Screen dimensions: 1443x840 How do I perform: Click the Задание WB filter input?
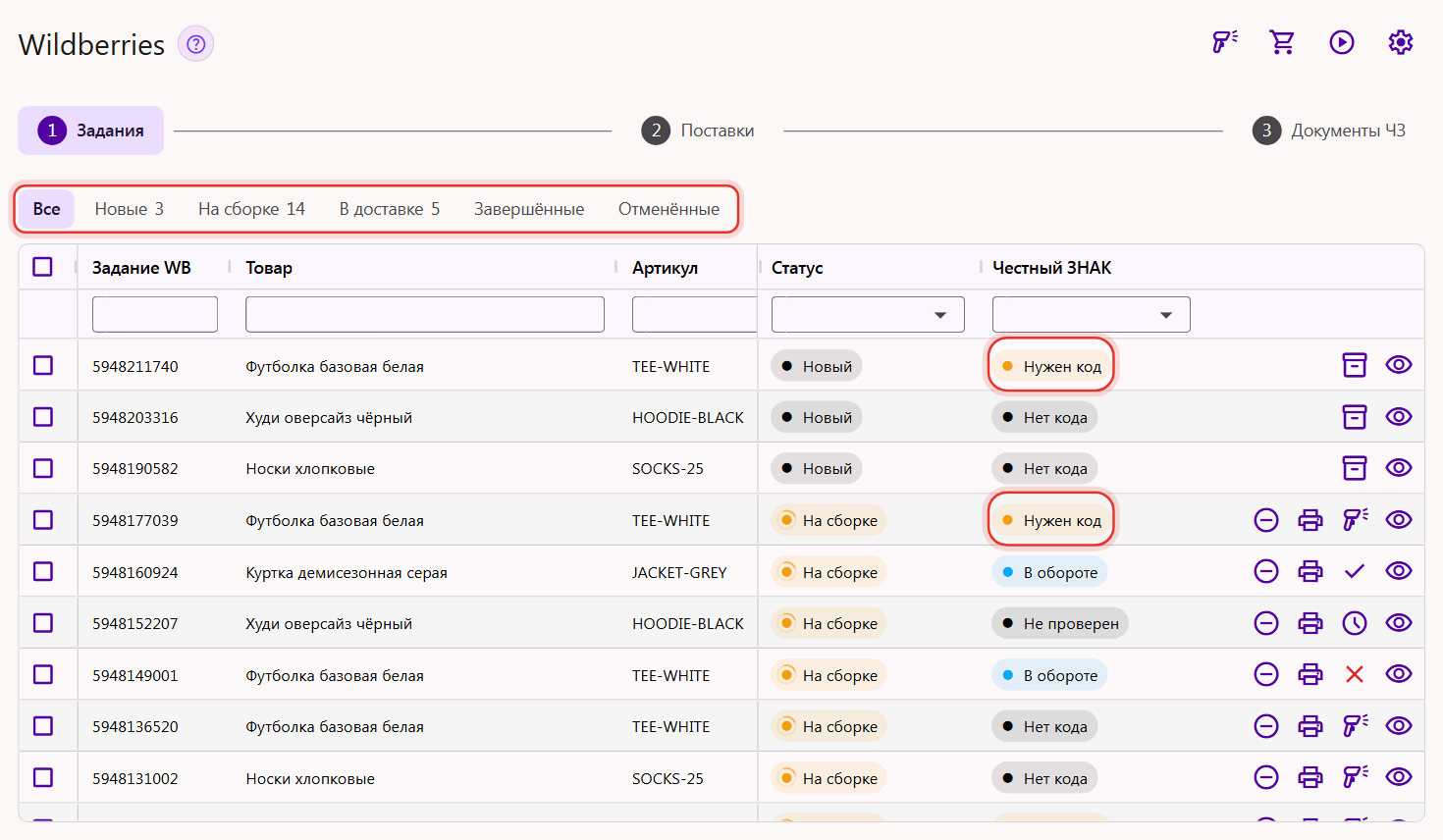pyautogui.click(x=155, y=315)
